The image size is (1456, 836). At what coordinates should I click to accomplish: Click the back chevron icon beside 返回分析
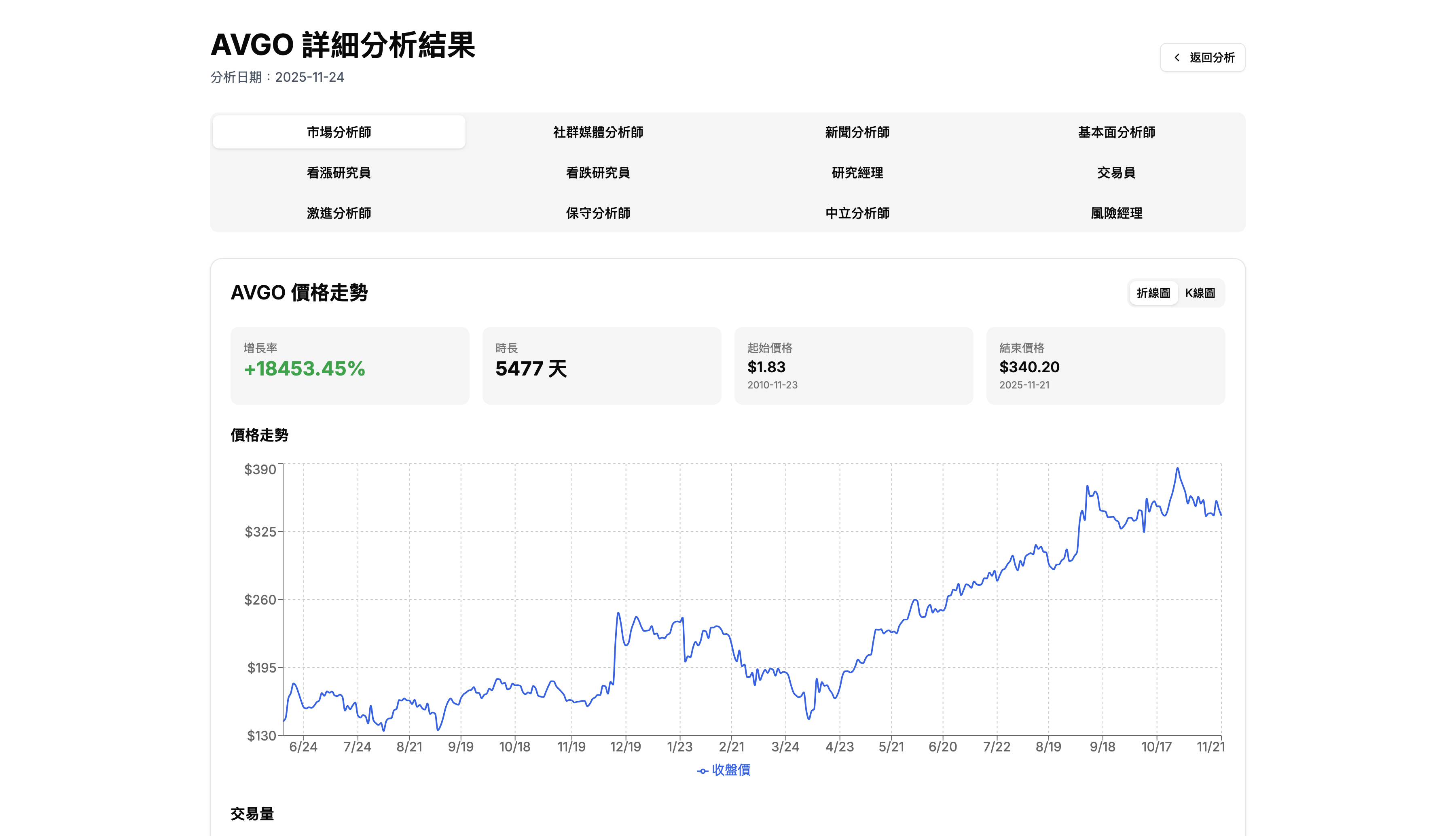click(x=1177, y=57)
